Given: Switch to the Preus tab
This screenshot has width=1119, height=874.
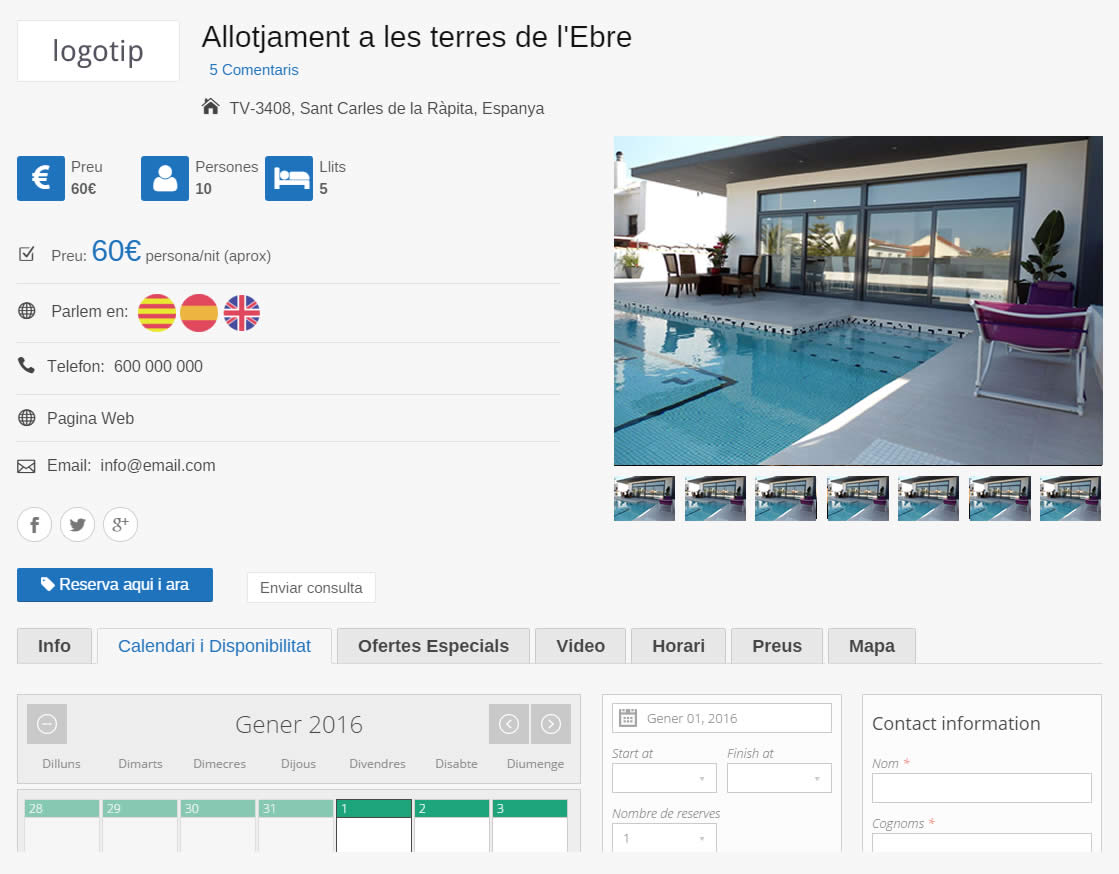Looking at the screenshot, I should pos(776,646).
